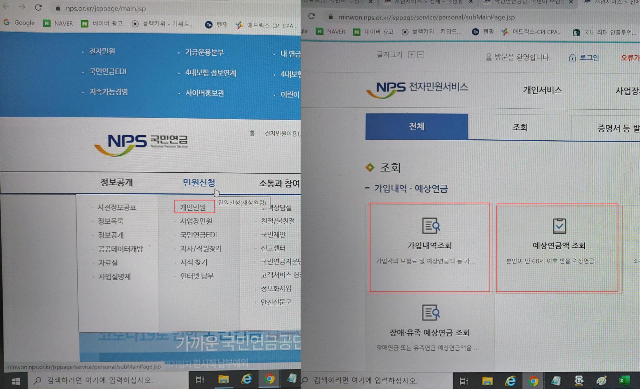This screenshot has width=640, height=389.
Task: Switch to the 증명서 등 발급 tab
Action: [x=606, y=128]
